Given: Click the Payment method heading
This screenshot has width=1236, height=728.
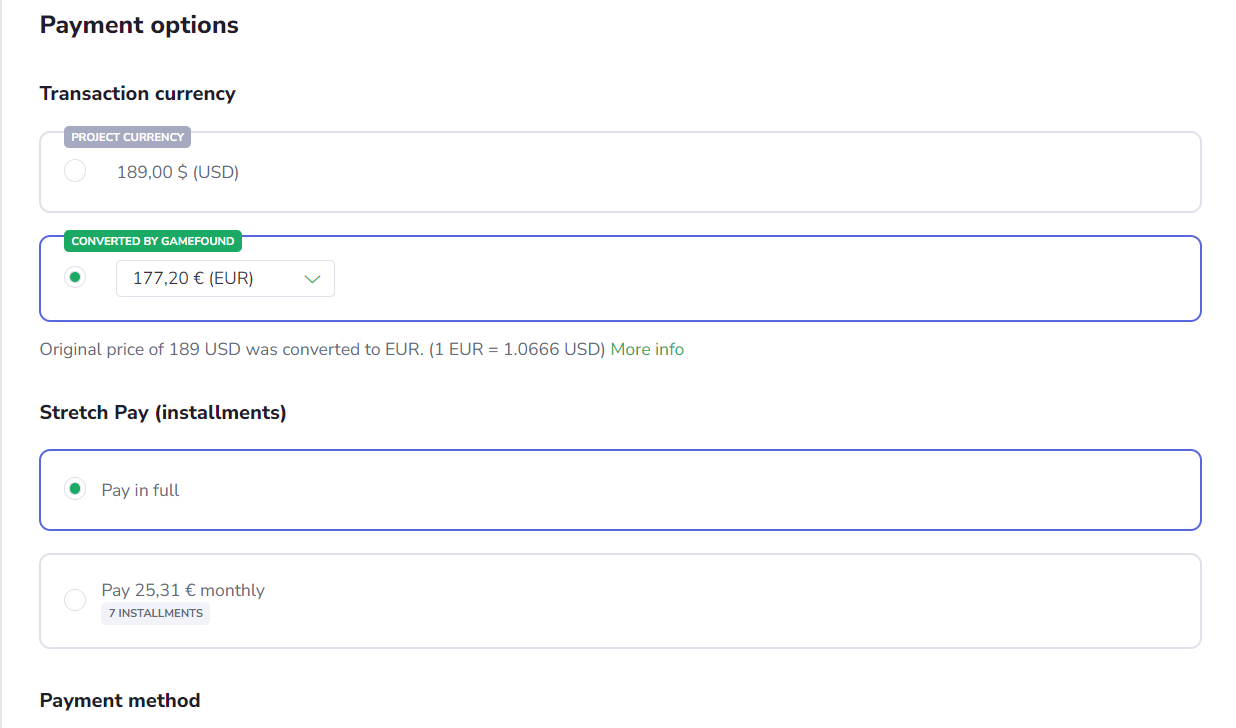Looking at the screenshot, I should (x=120, y=700).
